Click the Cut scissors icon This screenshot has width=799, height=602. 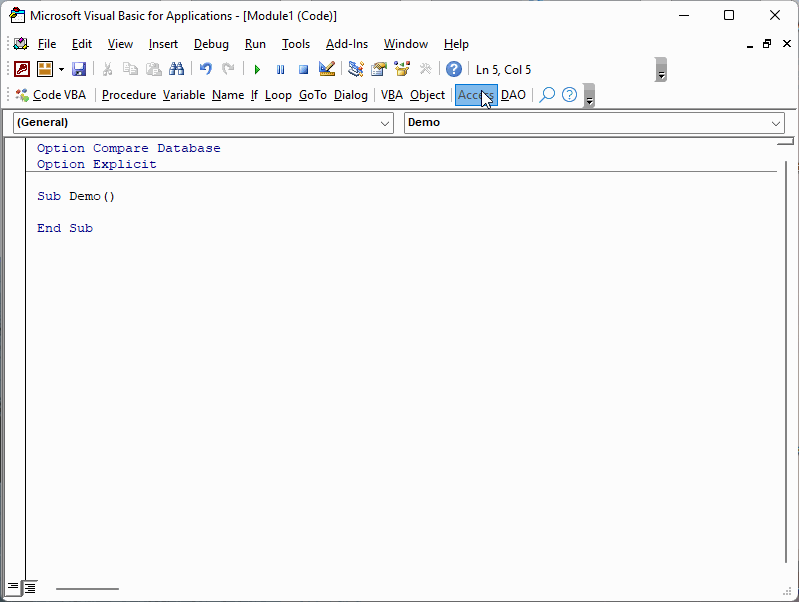107,69
